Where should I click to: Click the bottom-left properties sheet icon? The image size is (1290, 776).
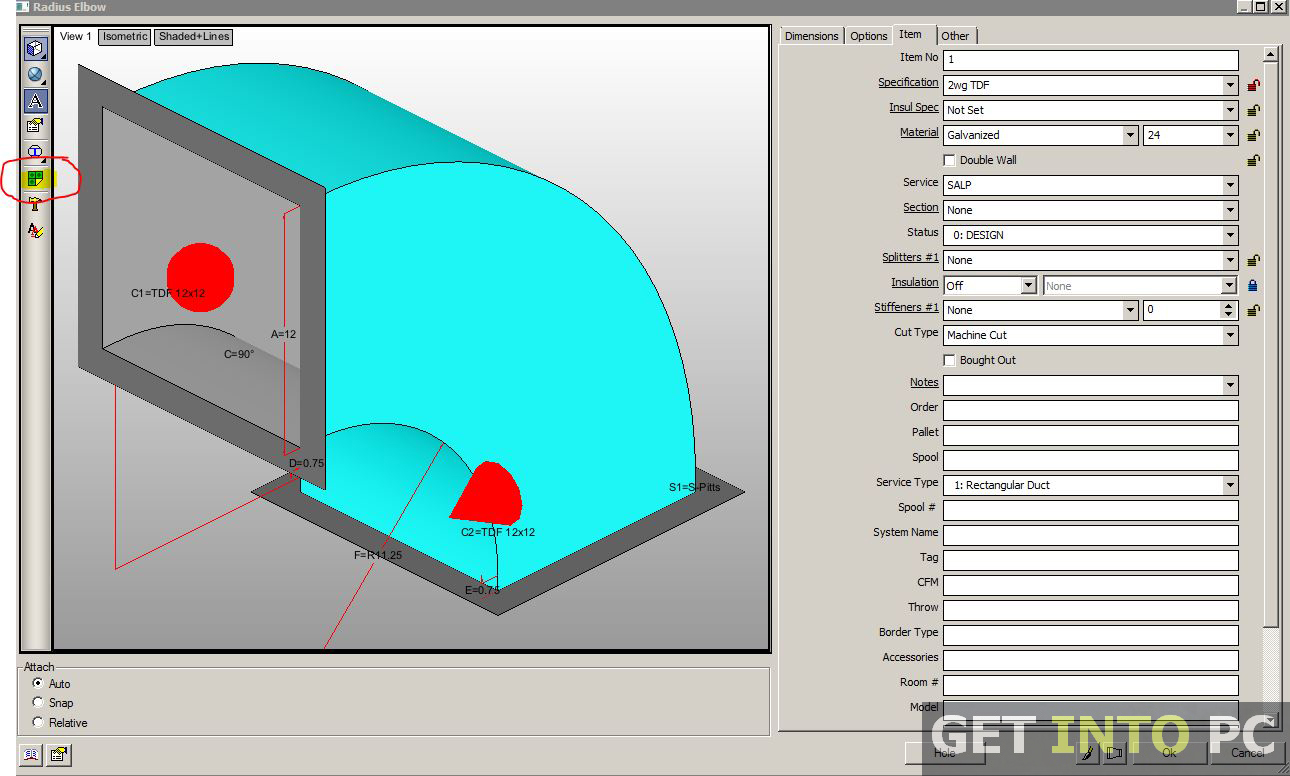coord(59,755)
